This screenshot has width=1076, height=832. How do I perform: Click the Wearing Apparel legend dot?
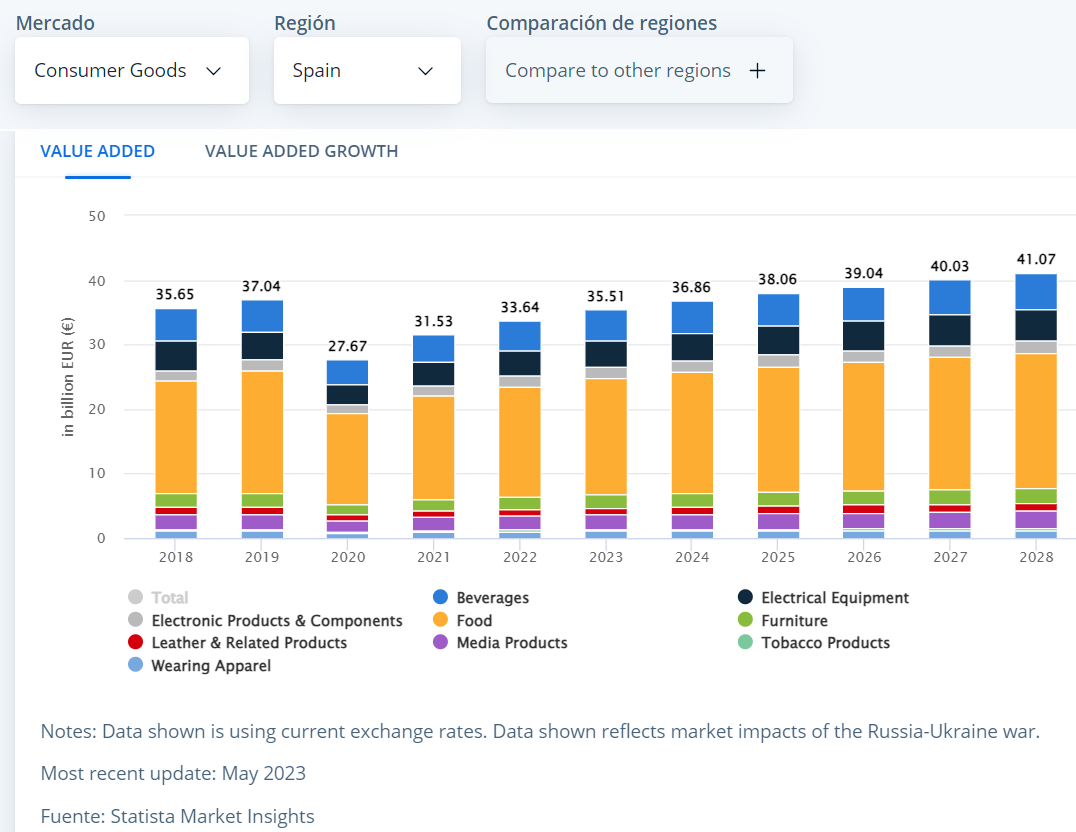point(135,665)
